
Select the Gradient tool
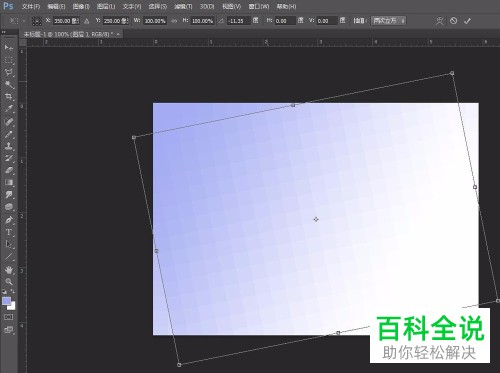[9, 182]
